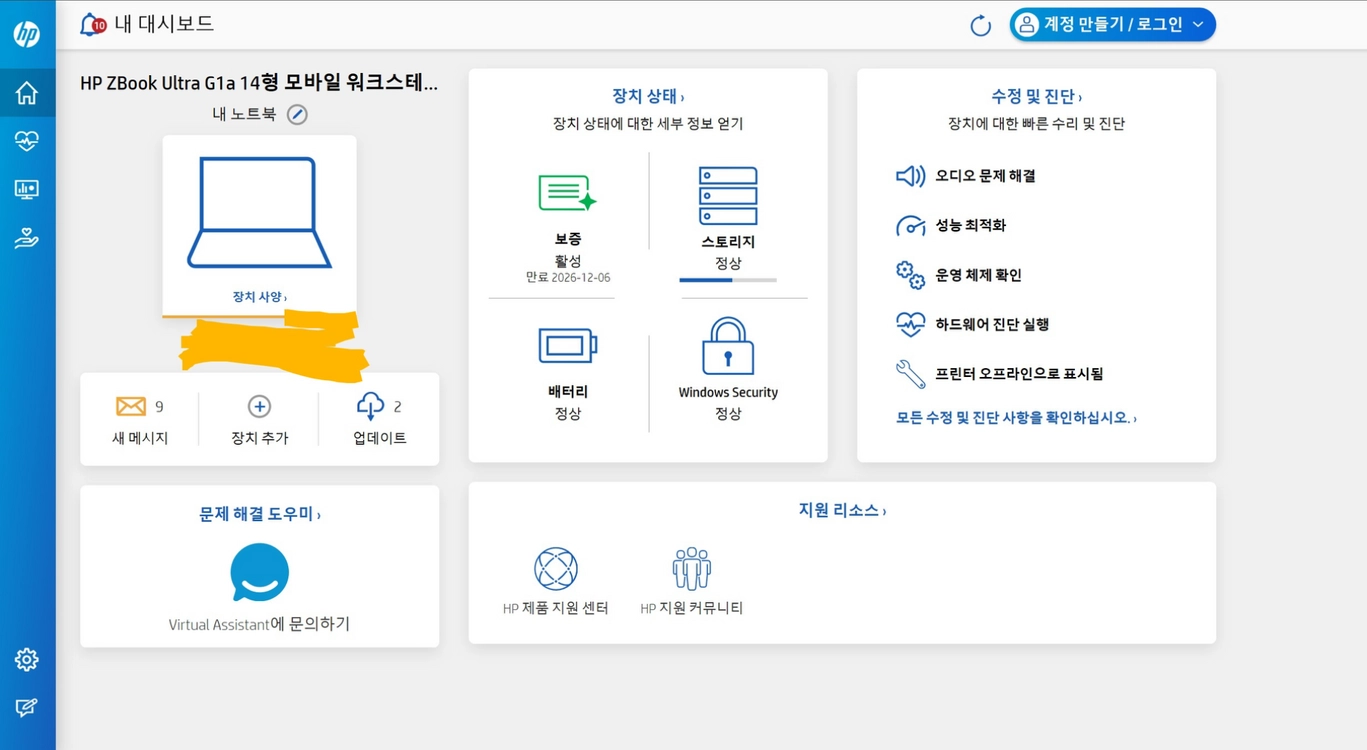Expand 장치 상태 section header
The width and height of the screenshot is (1367, 750).
pyautogui.click(x=648, y=96)
